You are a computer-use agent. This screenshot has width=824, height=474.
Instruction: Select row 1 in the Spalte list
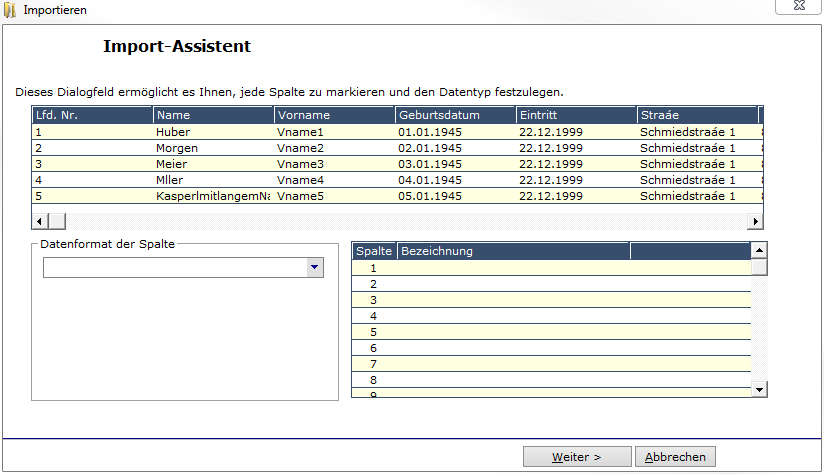click(551, 268)
